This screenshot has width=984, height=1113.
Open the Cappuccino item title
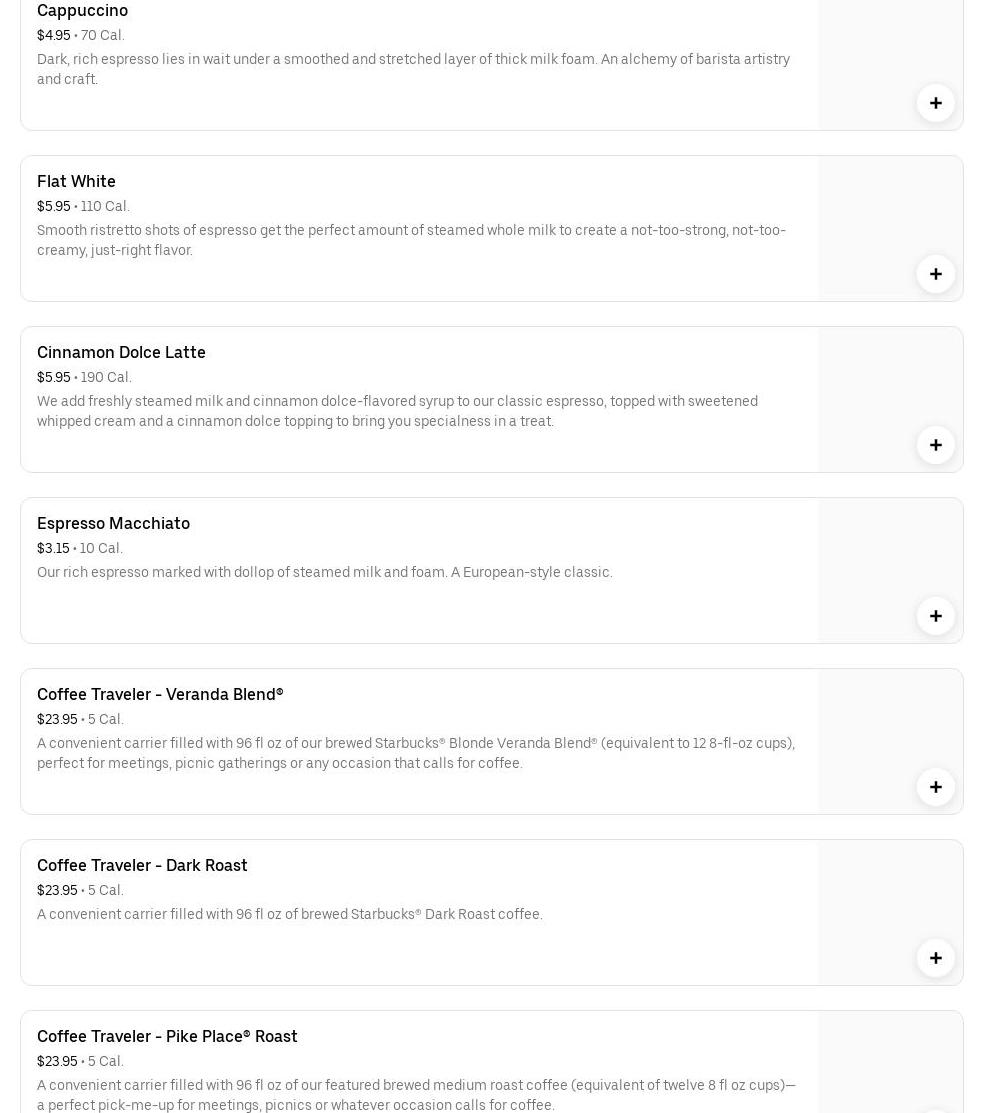point(82,11)
